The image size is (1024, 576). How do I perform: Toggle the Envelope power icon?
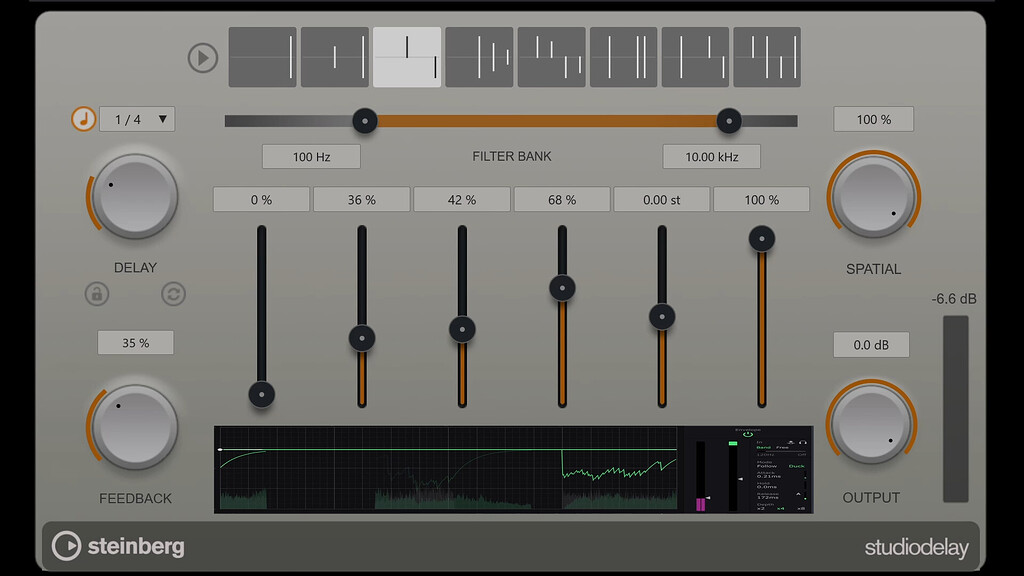(747, 434)
